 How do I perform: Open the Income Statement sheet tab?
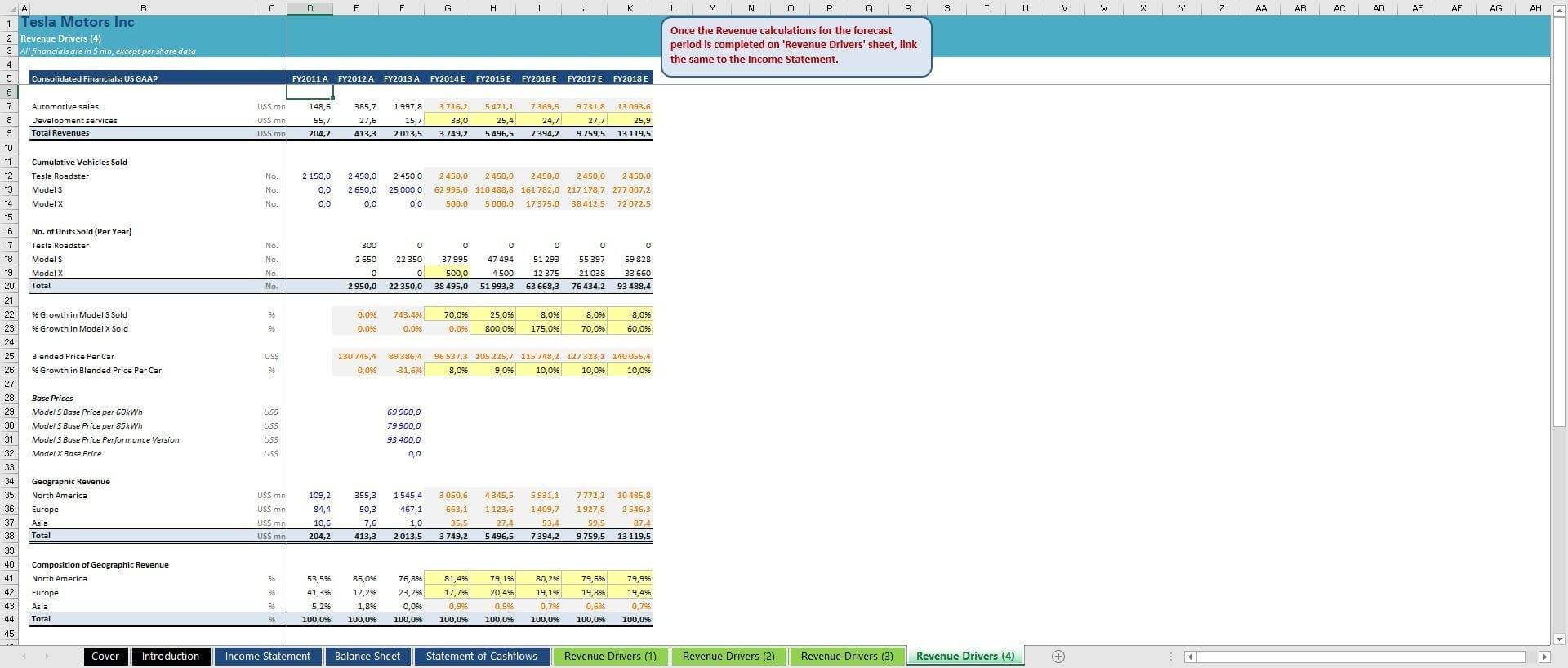[x=268, y=657]
